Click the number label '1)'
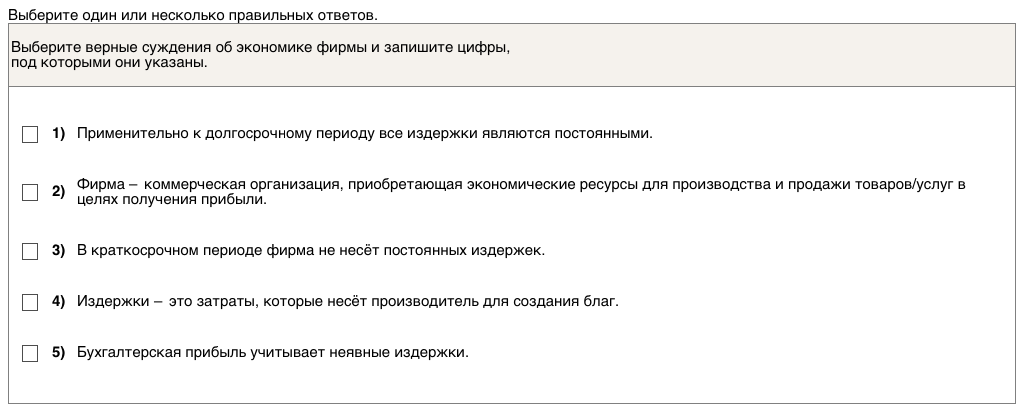This screenshot has height=412, width=1024. [58, 134]
